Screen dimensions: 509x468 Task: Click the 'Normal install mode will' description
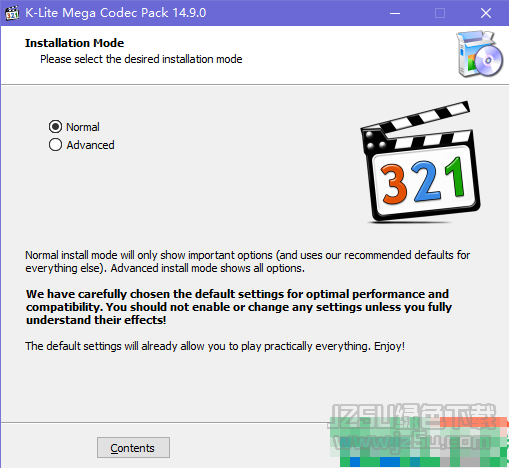pyautogui.click(x=248, y=262)
